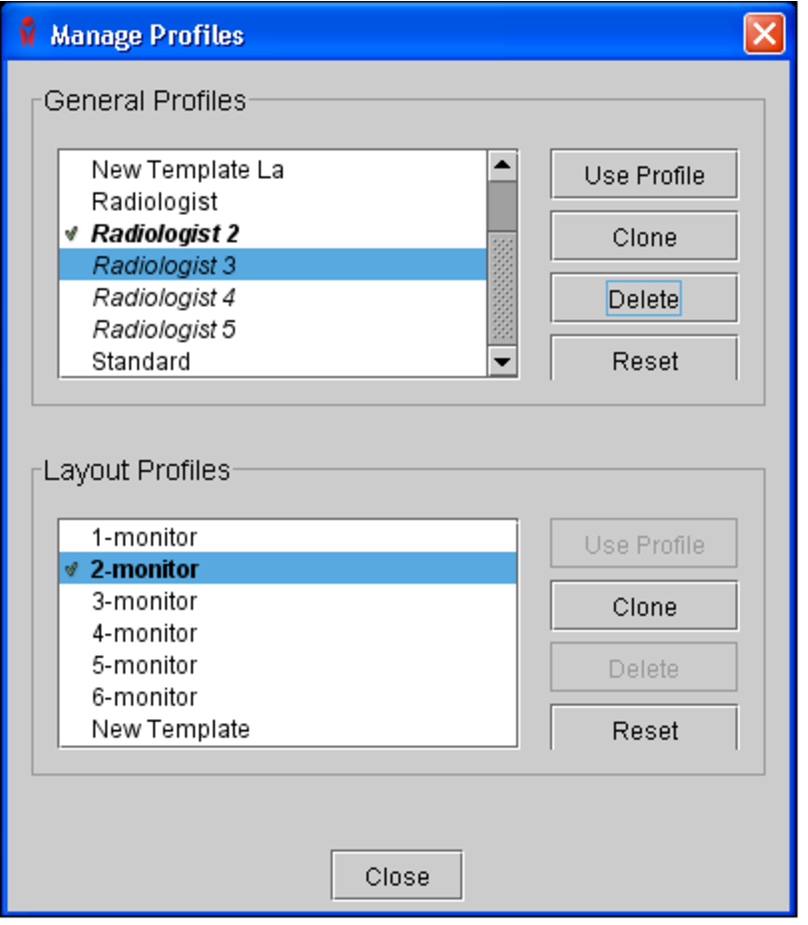Click the app icon in the title bar
The height and width of the screenshot is (925, 808).
[x=28, y=35]
